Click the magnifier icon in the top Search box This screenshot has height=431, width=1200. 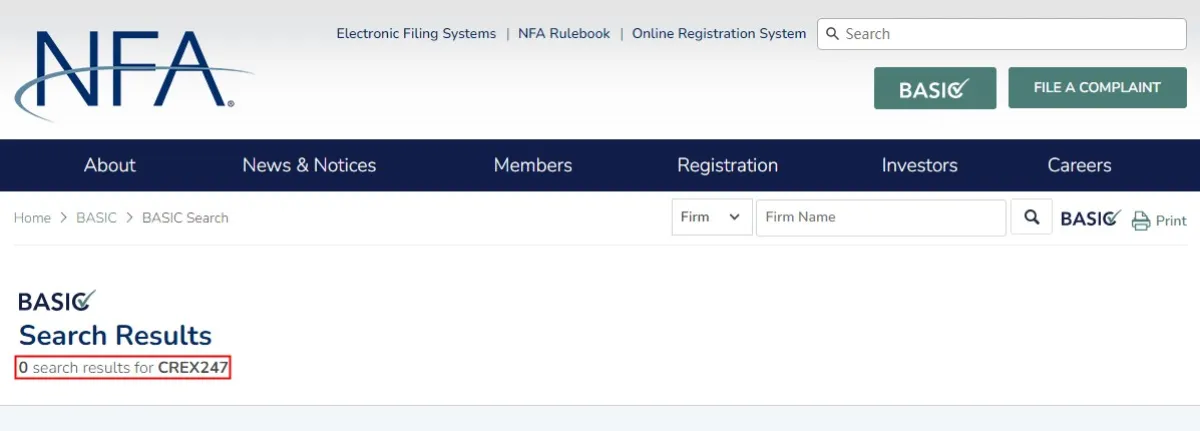pos(833,34)
